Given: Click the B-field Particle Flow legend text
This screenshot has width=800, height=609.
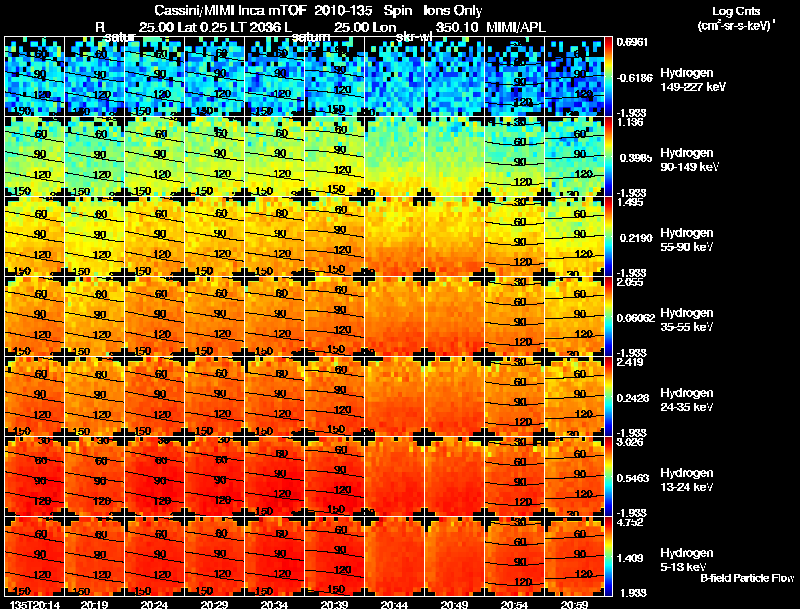Looking at the screenshot, I should point(746,578).
